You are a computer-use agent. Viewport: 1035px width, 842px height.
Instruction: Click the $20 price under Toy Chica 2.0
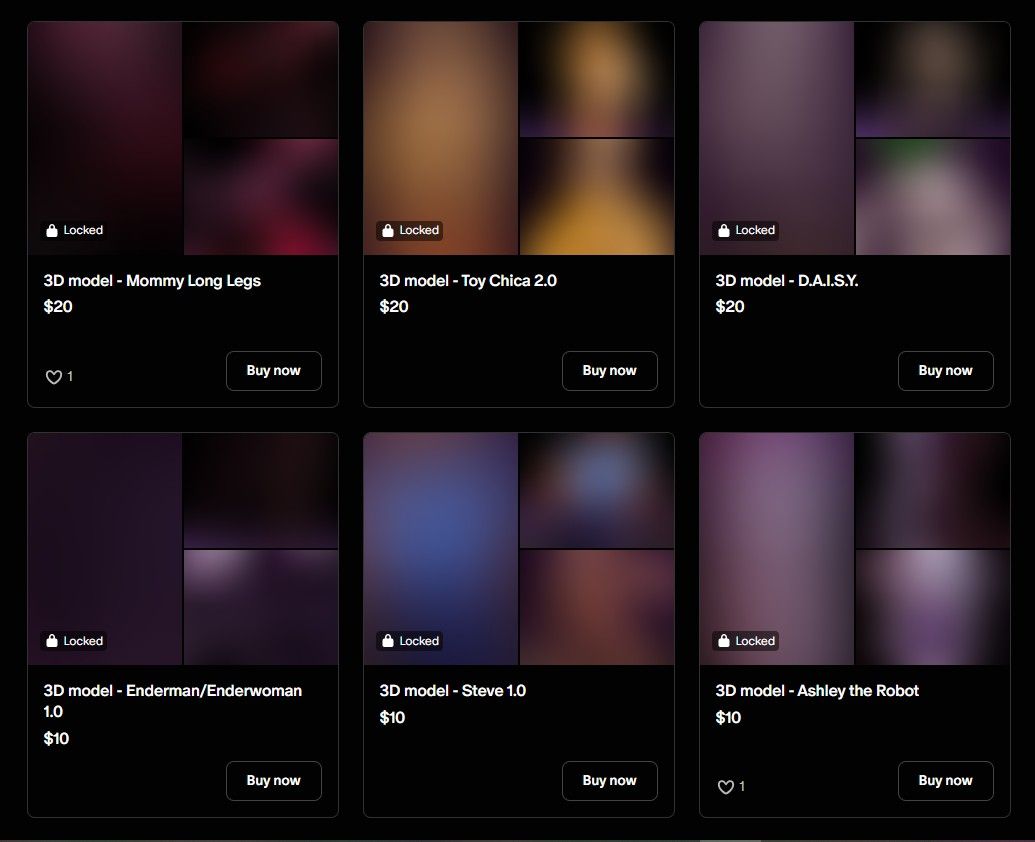click(x=394, y=307)
